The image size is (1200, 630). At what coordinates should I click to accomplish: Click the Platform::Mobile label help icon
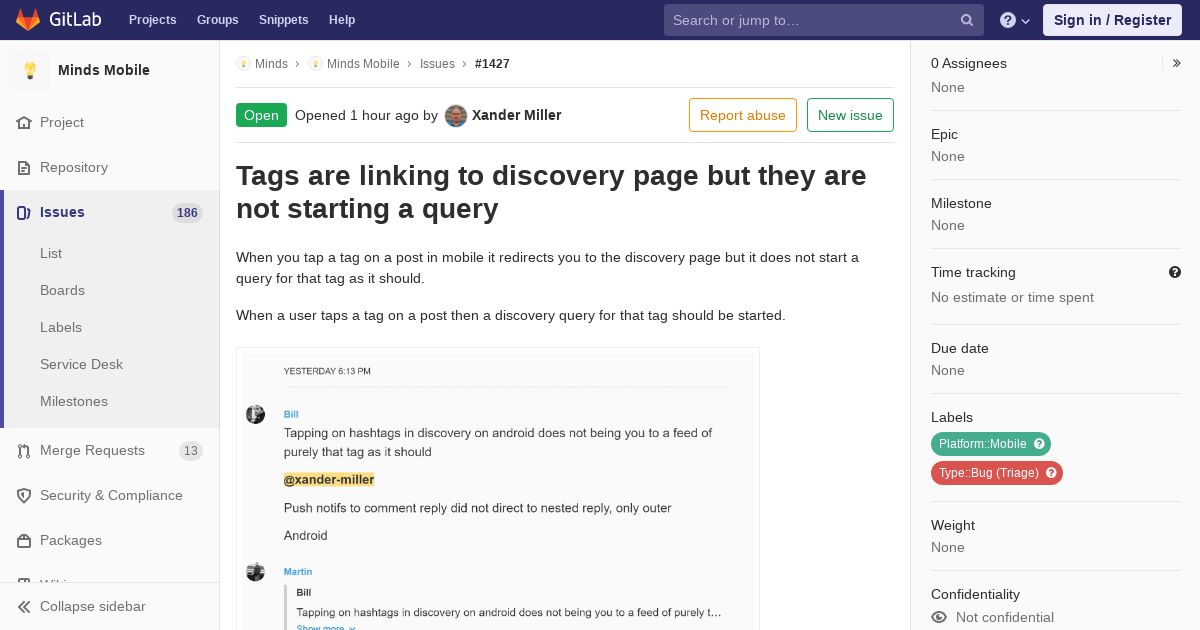[1039, 444]
